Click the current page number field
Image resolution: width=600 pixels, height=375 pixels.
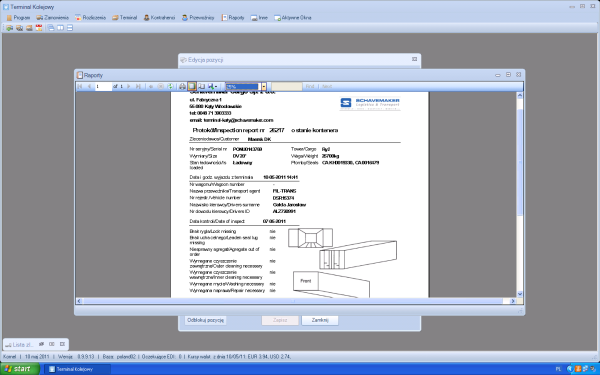point(103,86)
